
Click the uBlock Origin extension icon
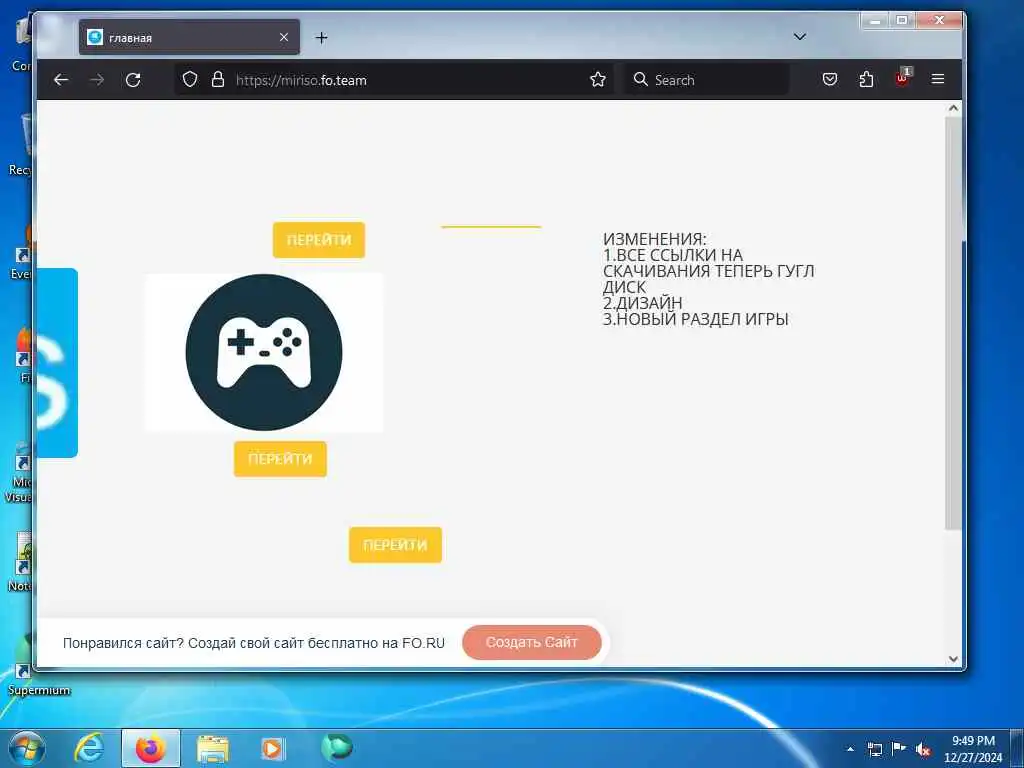(x=903, y=78)
